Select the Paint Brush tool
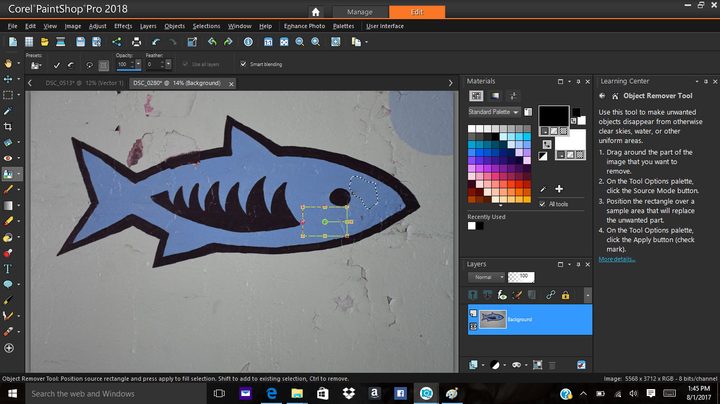Screen dimensions: 720x404 point(8,190)
